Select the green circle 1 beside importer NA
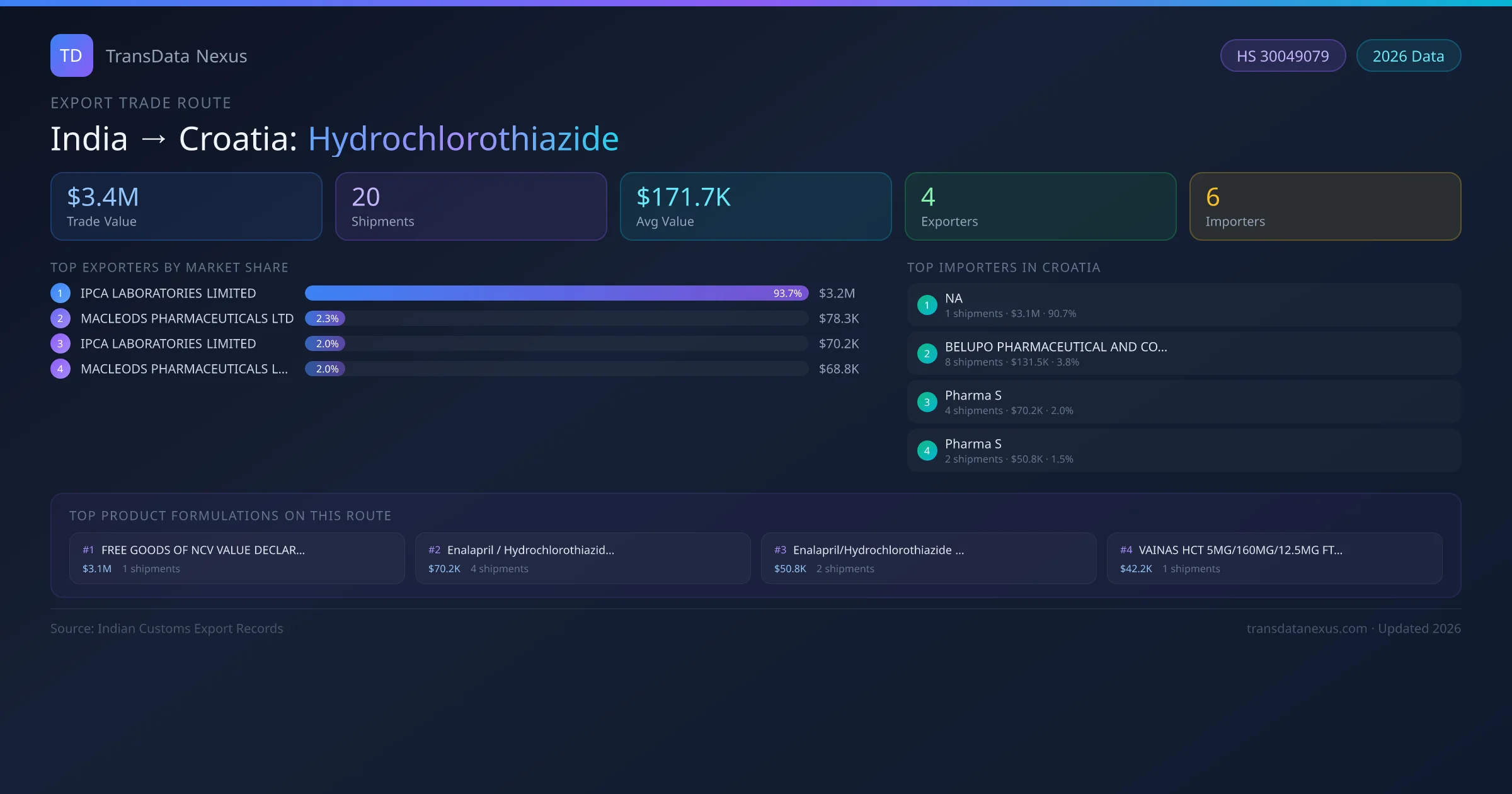The width and height of the screenshot is (1512, 794). click(927, 305)
